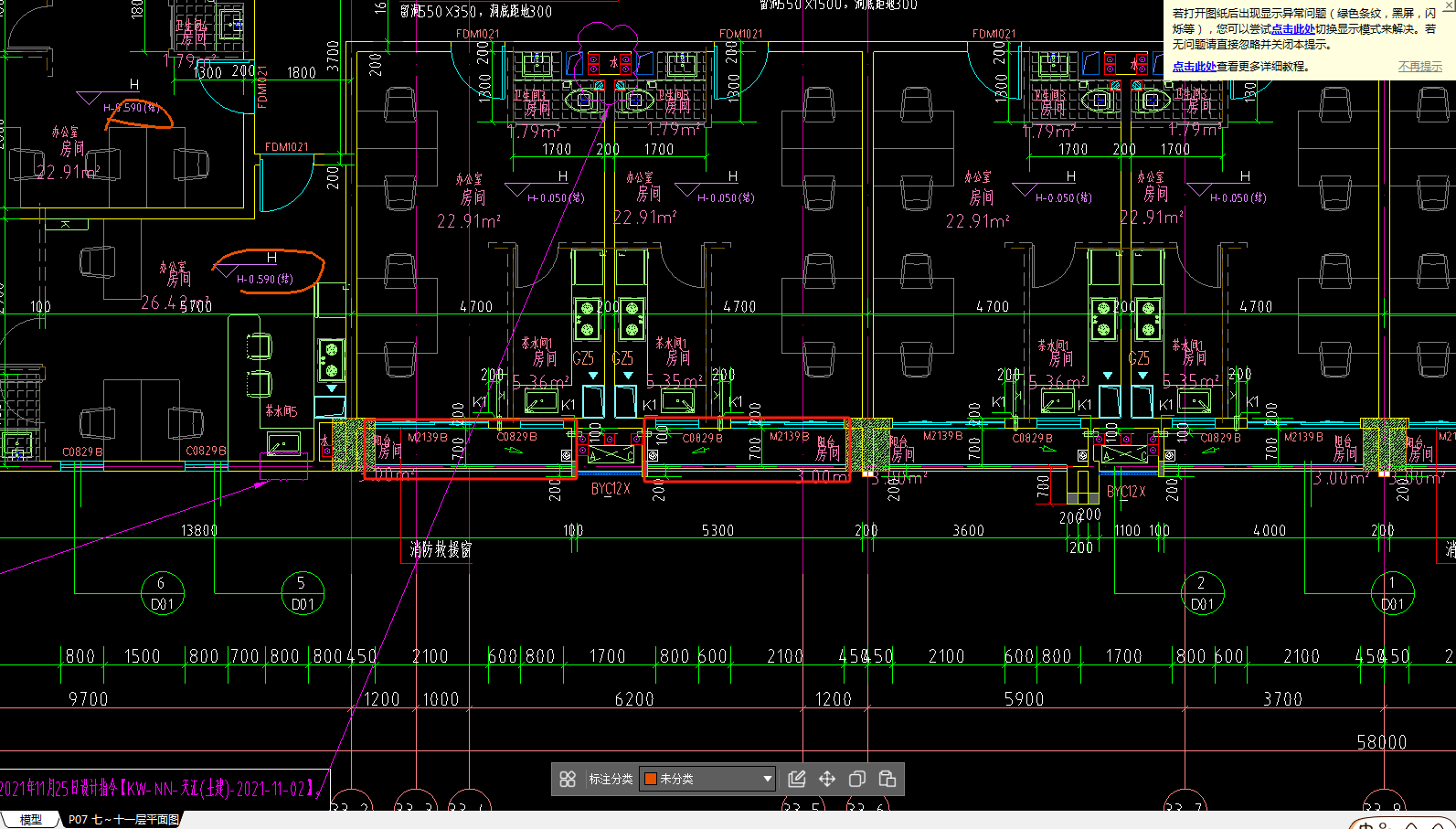Viewport: 1456px width, 829px height.
Task: Click grid bubble 2 D01
Action: [x=1201, y=593]
